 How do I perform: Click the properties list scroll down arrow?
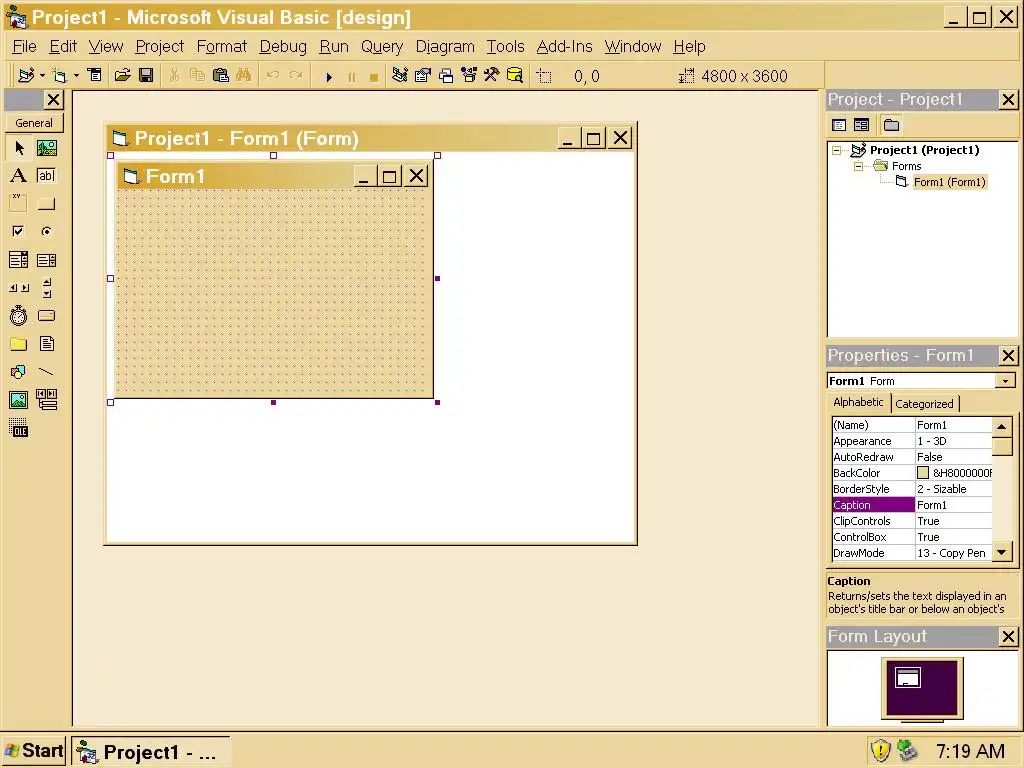[1001, 552]
